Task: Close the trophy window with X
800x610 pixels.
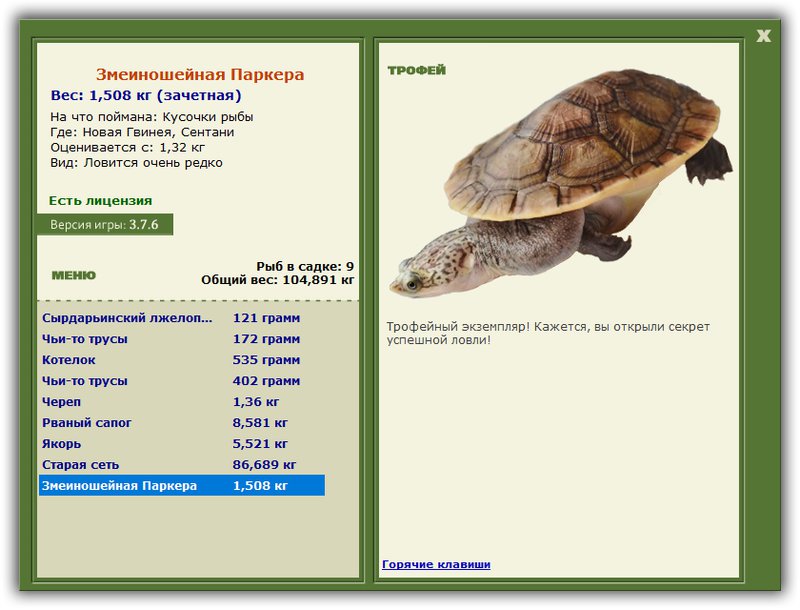Action: [x=763, y=36]
